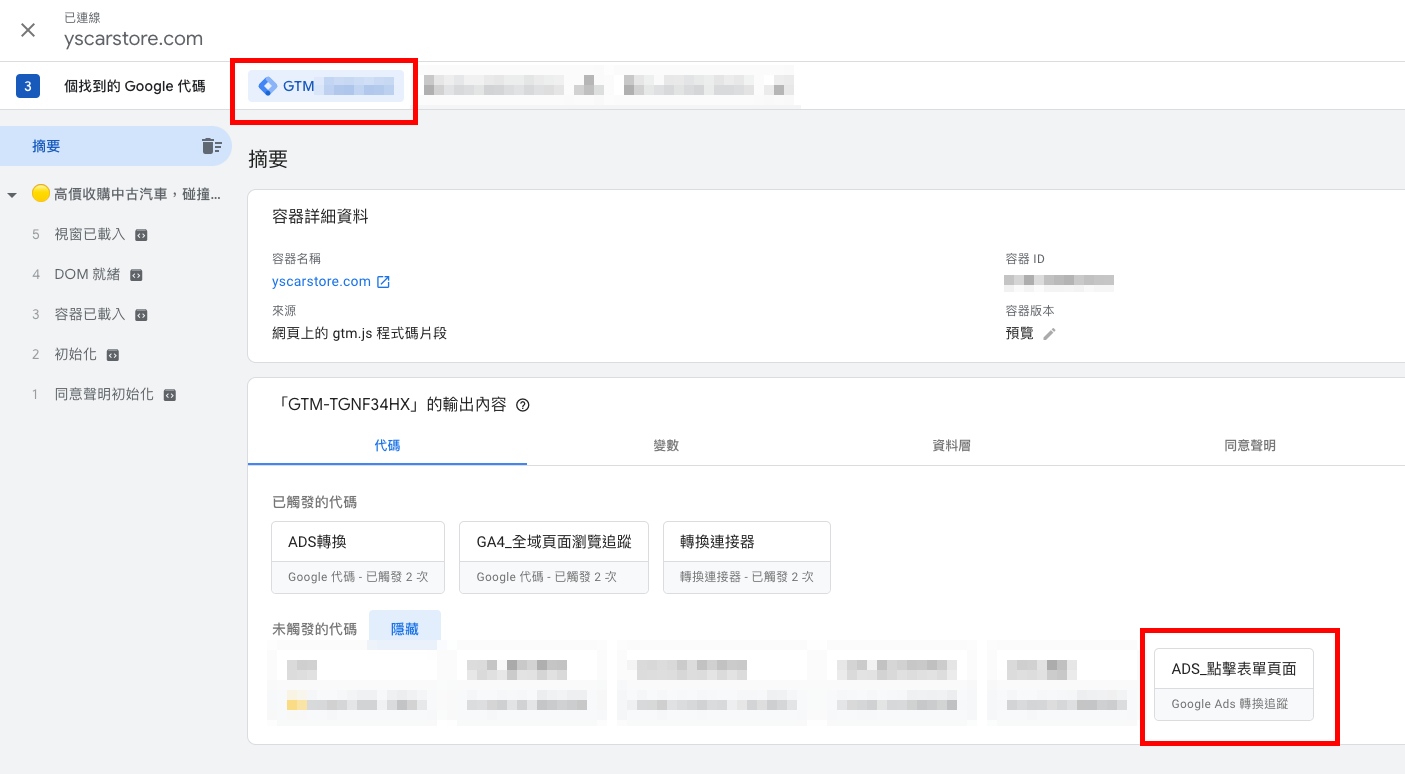The height and width of the screenshot is (774, 1405).
Task: Open the 高價收購中古汽車 page entry
Action: tap(126, 194)
